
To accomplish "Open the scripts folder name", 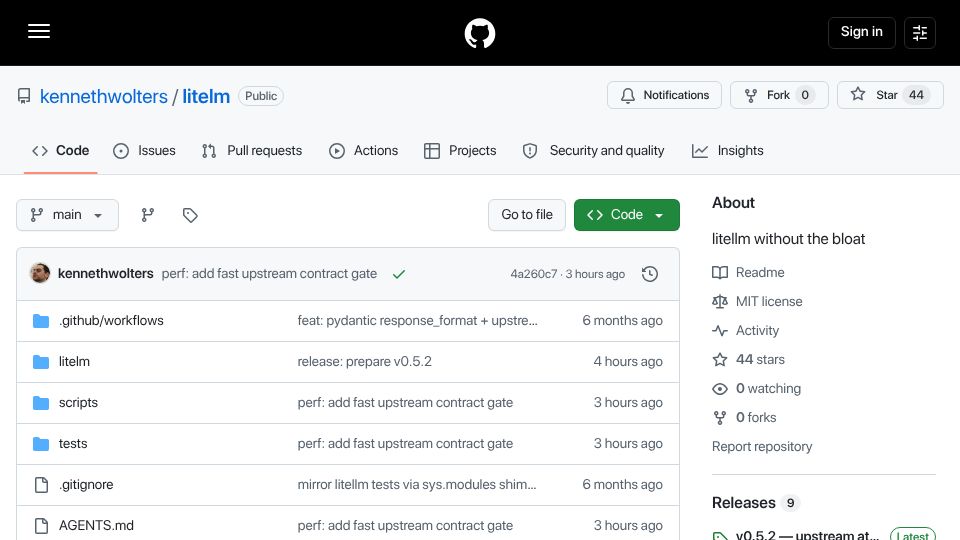I will (x=78, y=403).
